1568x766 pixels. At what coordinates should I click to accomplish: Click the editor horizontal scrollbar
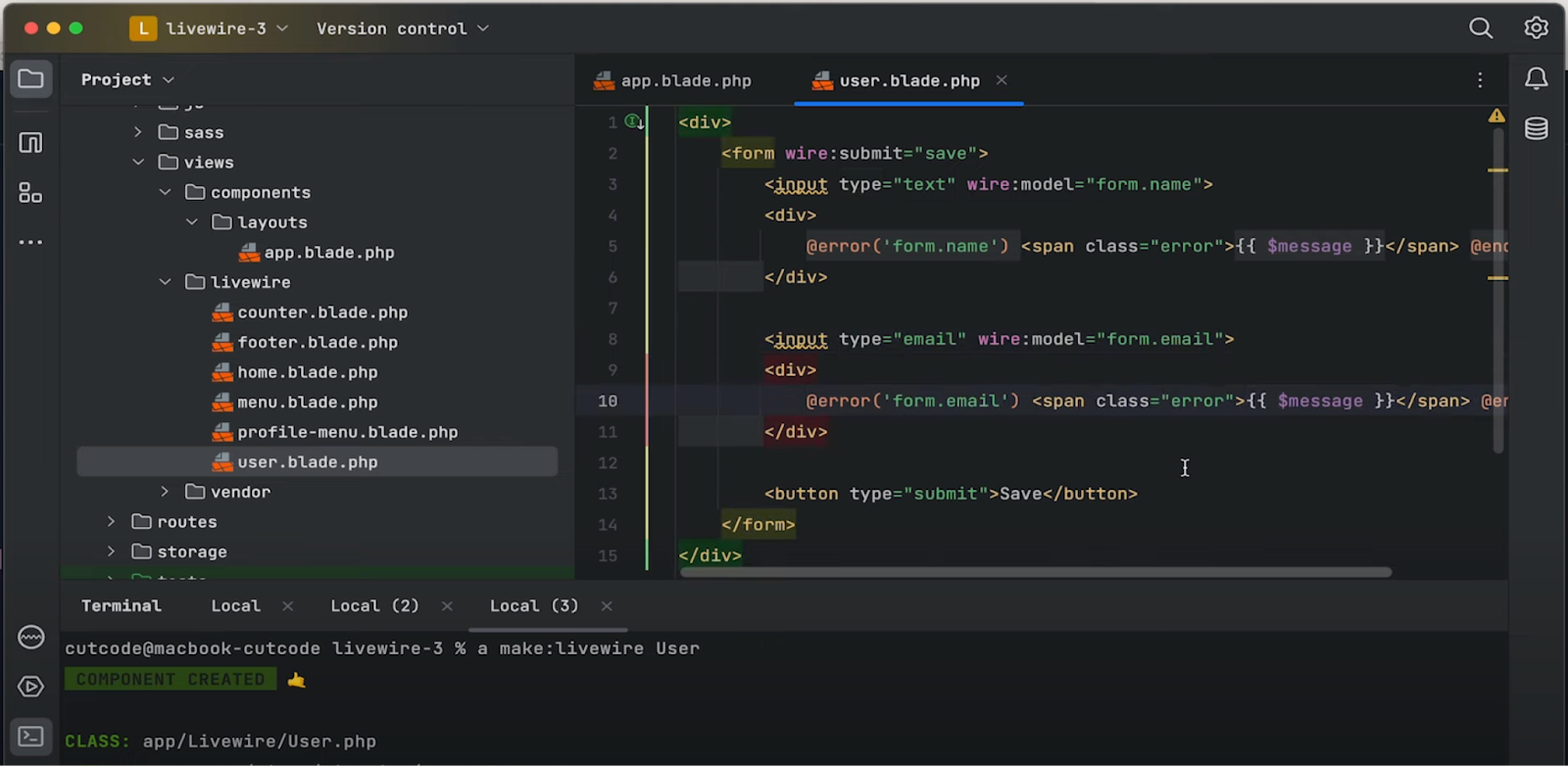click(x=1036, y=572)
